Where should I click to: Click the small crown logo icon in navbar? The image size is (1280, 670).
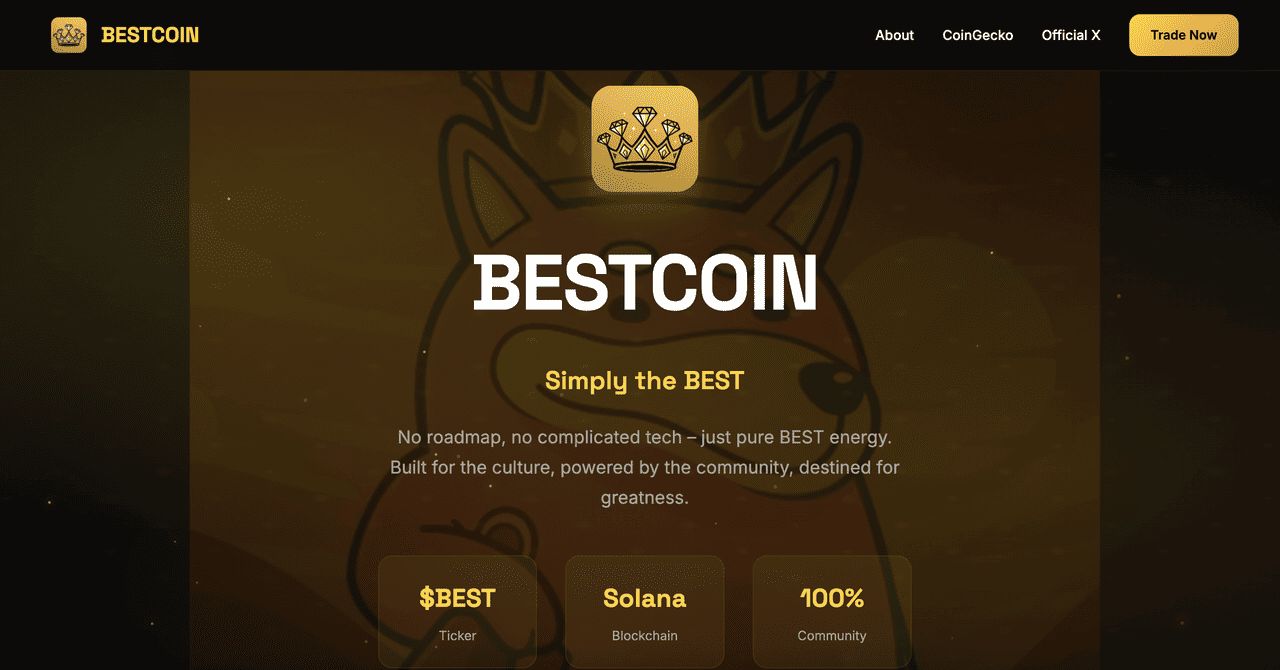pos(69,35)
